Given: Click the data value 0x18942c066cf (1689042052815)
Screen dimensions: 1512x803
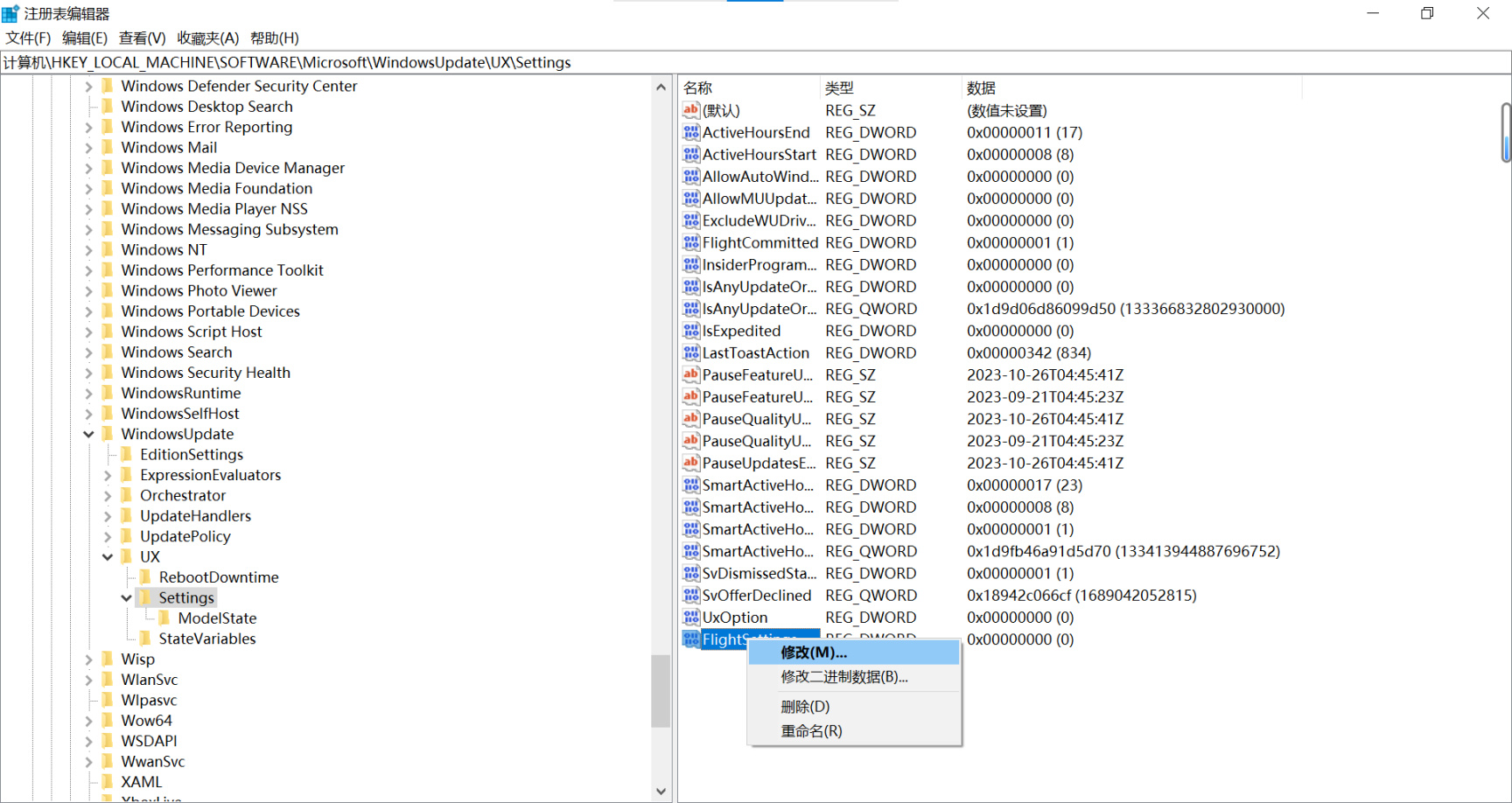Looking at the screenshot, I should click(x=1081, y=595).
